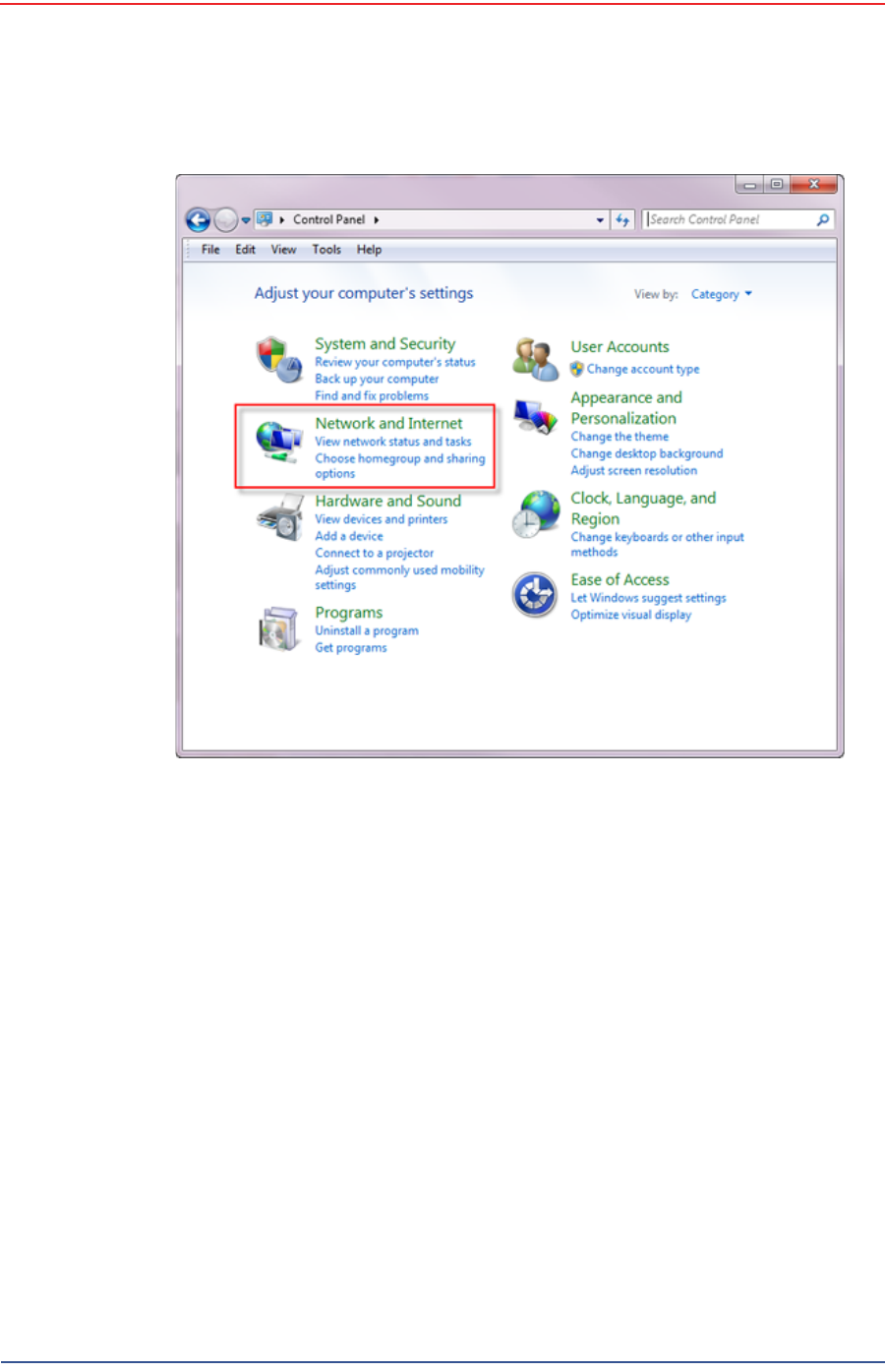Click the Control Panel icon in address bar
This screenshot has height=1372, width=885.
[264, 219]
